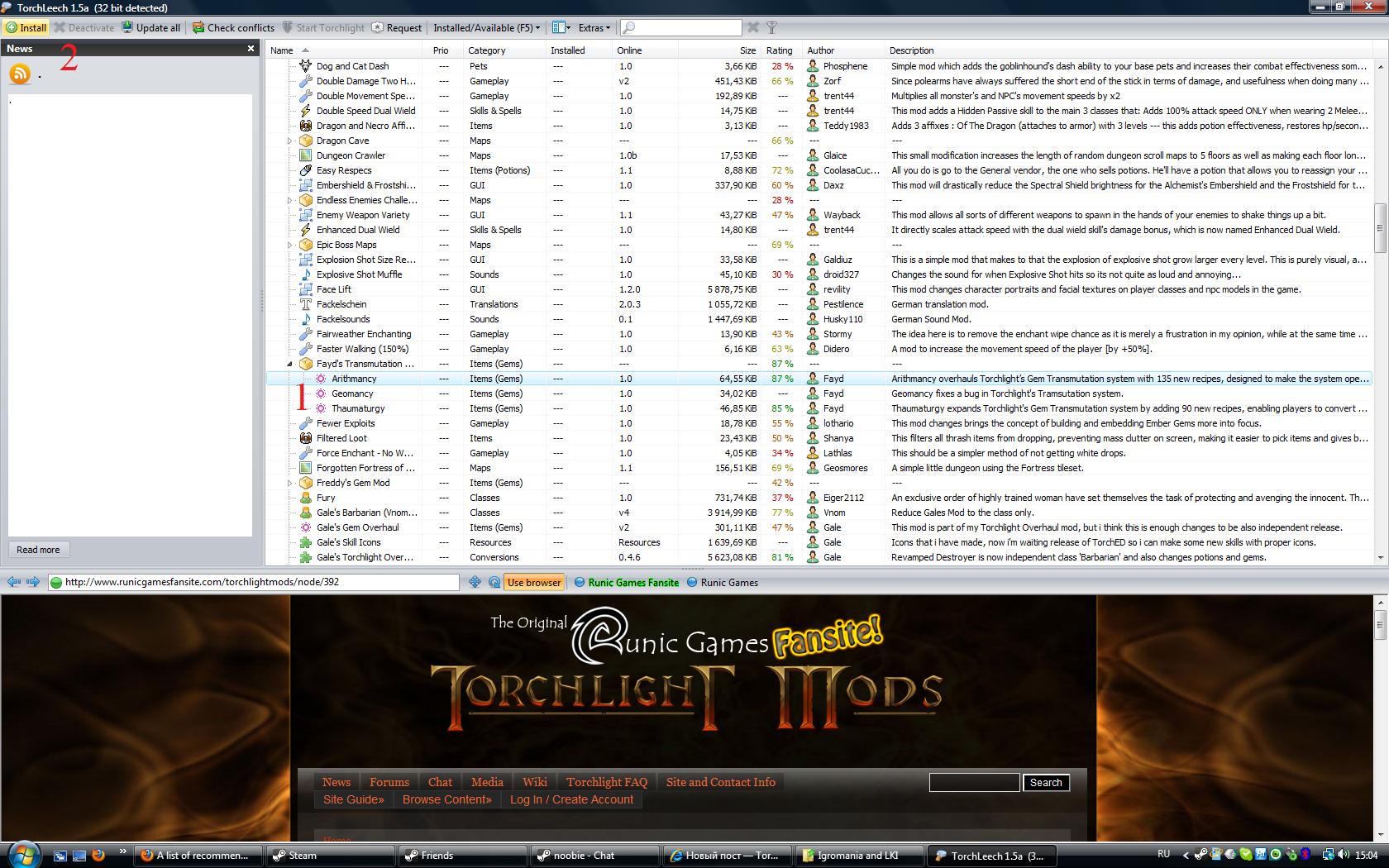Click the refresh page icon beside Use browser
Viewport: 1389px width, 868px height.
coord(494,582)
